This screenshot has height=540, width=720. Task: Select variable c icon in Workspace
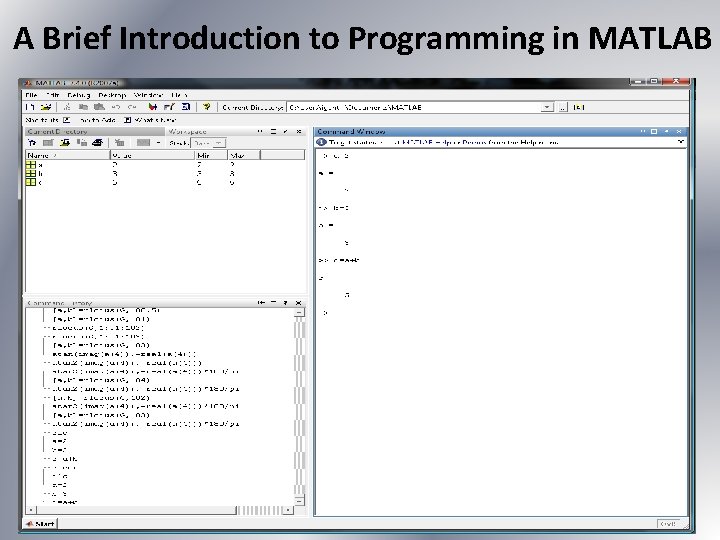coord(31,182)
